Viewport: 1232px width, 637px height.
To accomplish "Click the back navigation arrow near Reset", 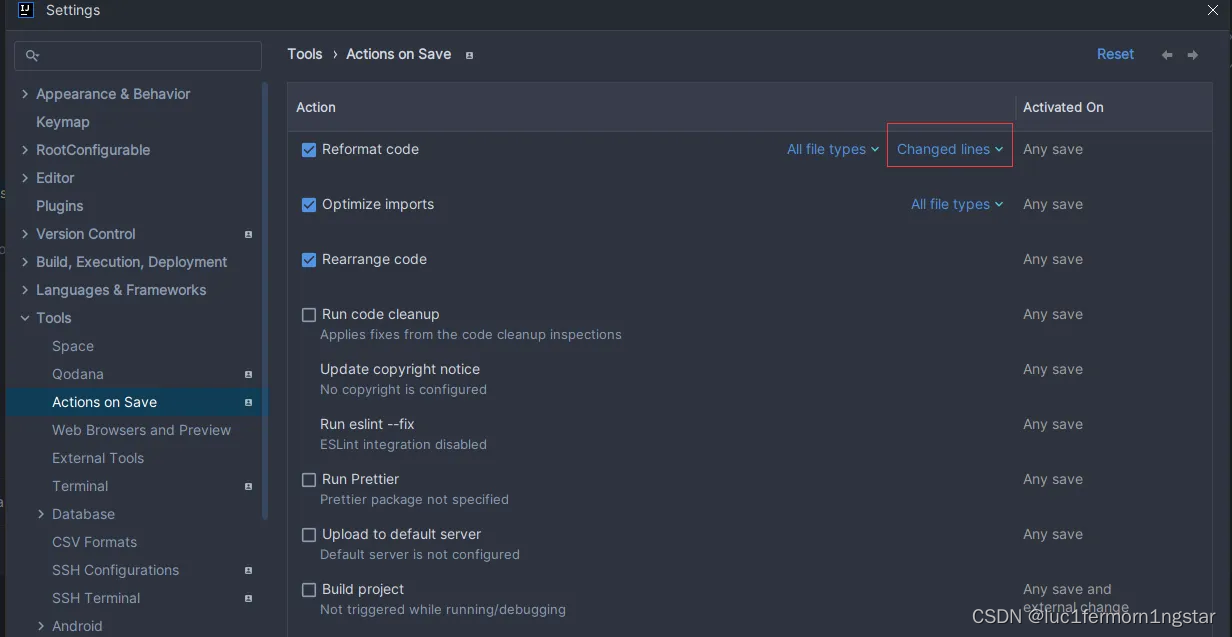I will point(1166,54).
